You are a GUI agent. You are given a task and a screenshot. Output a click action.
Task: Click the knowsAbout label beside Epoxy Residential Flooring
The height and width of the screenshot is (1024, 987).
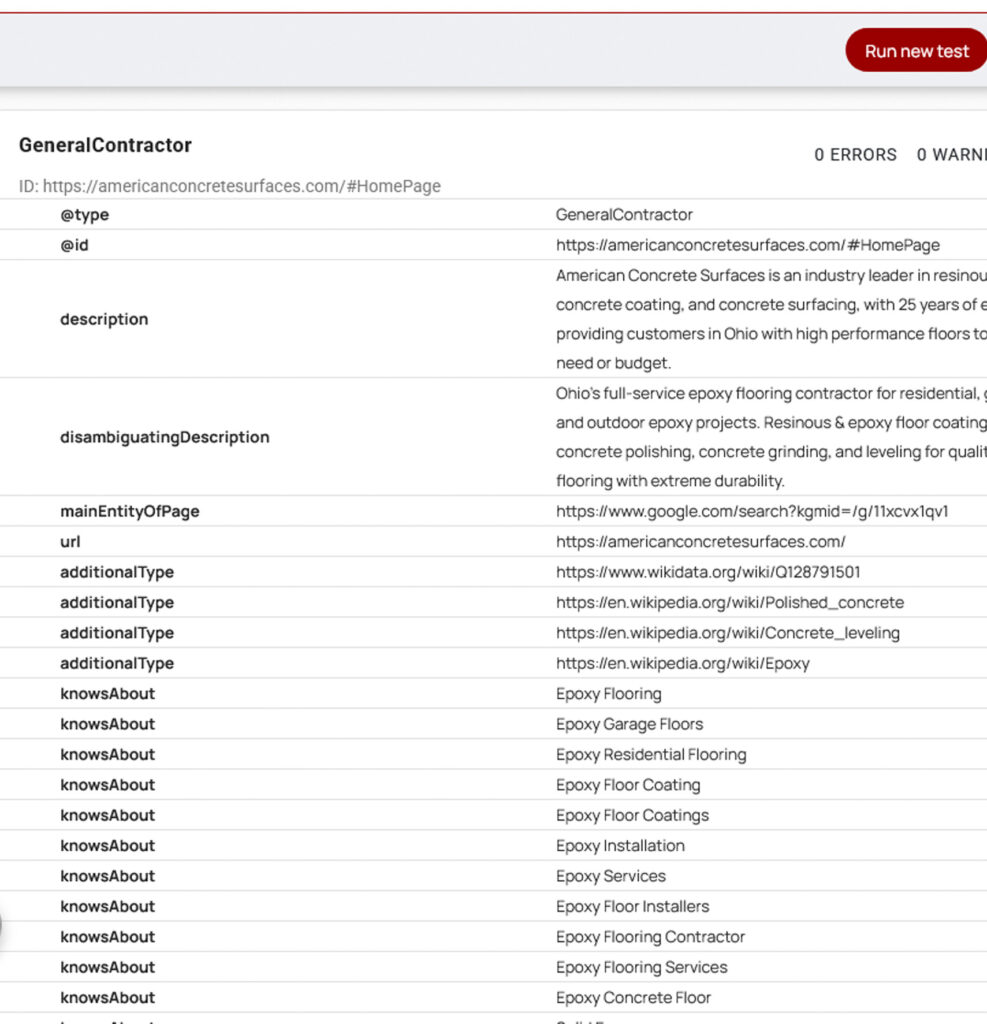pos(108,754)
